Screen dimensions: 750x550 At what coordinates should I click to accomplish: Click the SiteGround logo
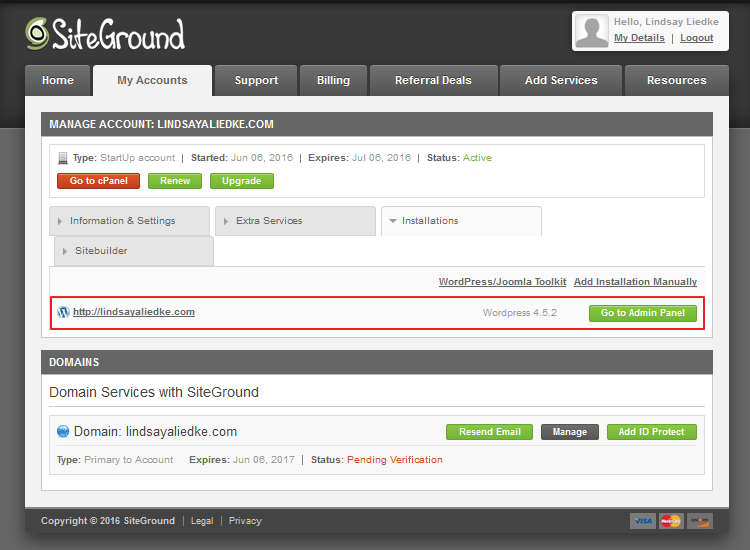coord(105,34)
